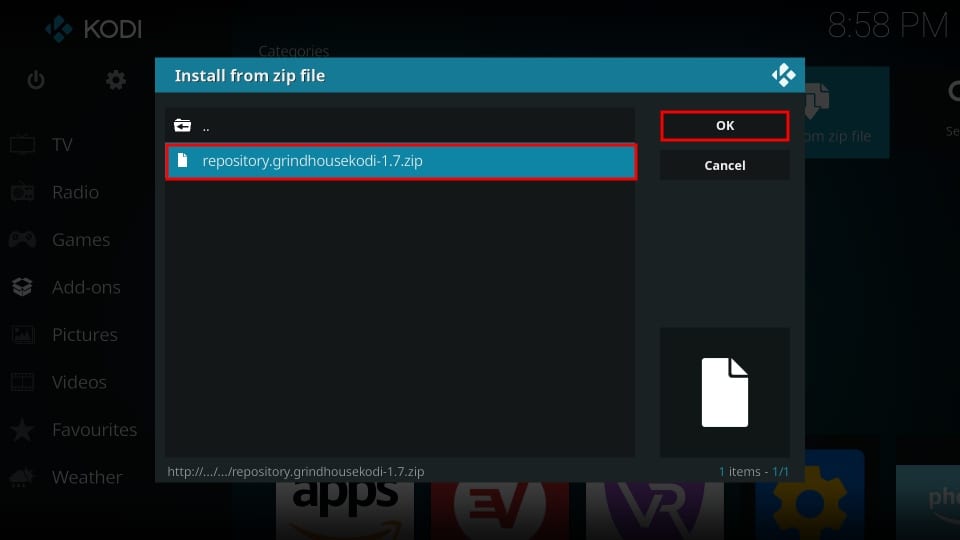Click the items count 1/1 text

[754, 471]
